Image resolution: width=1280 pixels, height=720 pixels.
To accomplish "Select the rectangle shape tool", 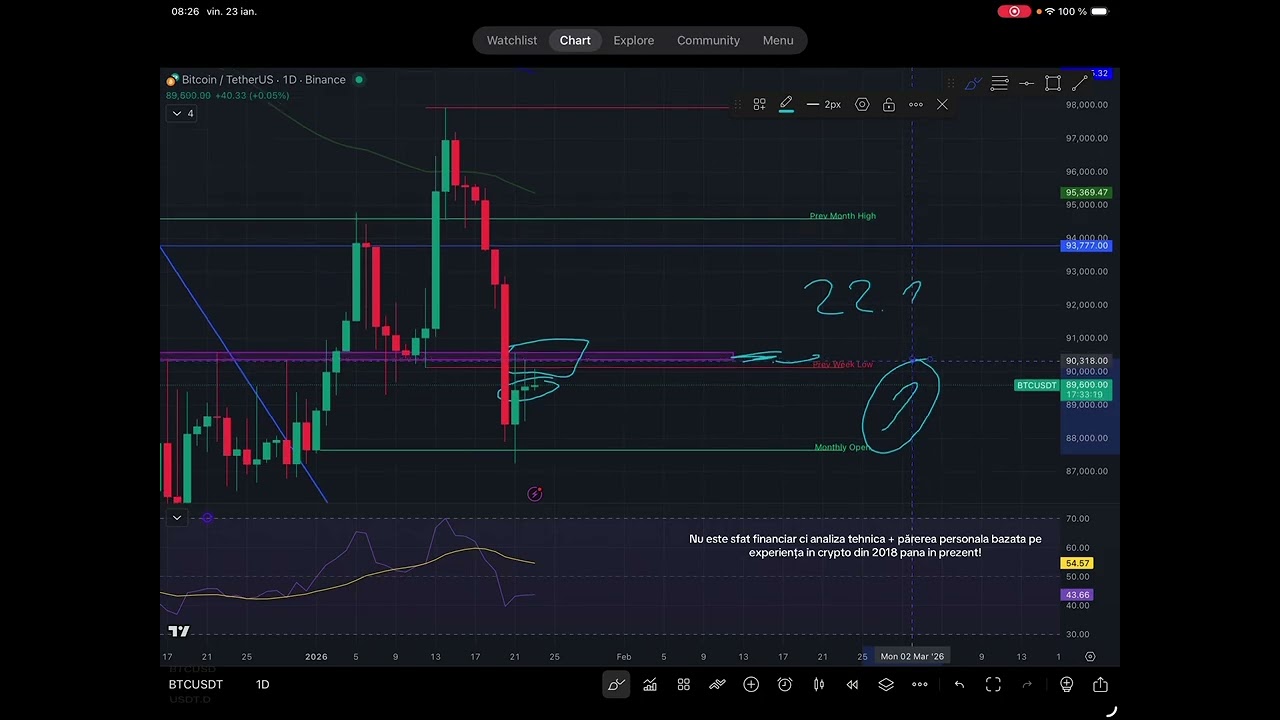I will (x=1053, y=84).
